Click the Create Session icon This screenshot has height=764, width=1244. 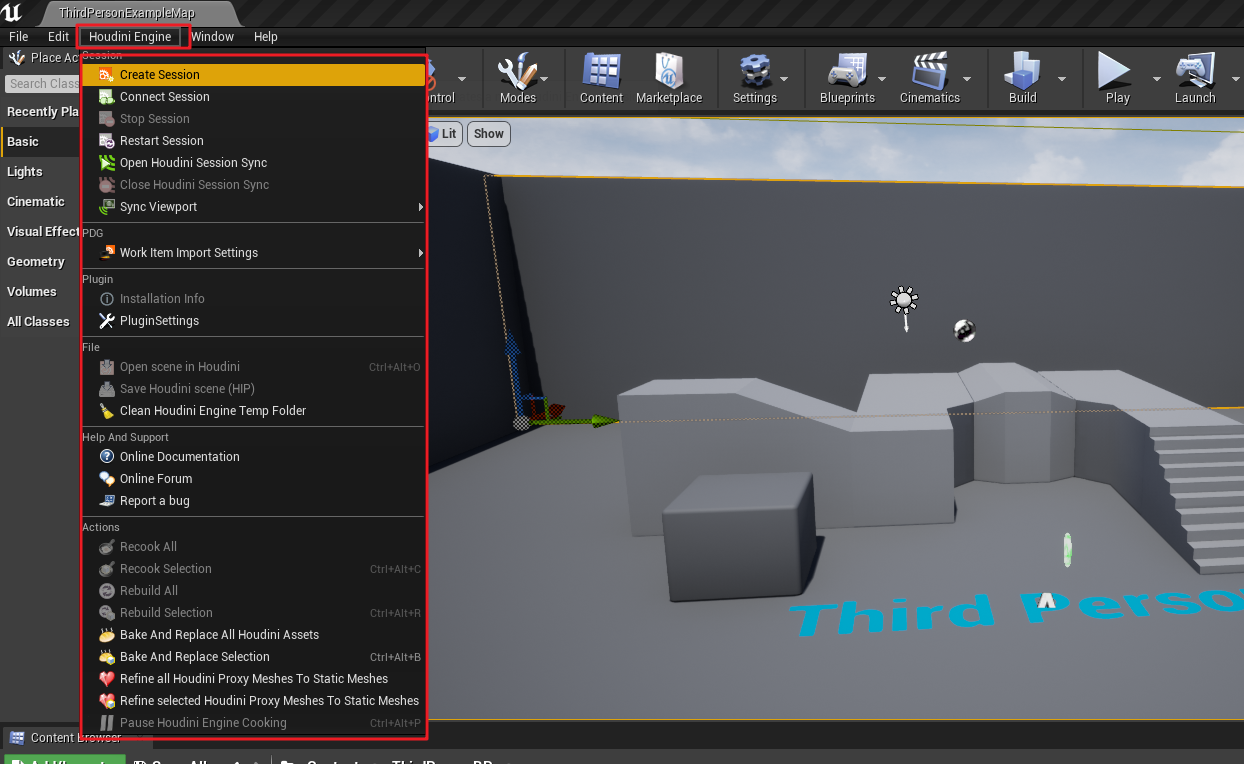(x=106, y=75)
